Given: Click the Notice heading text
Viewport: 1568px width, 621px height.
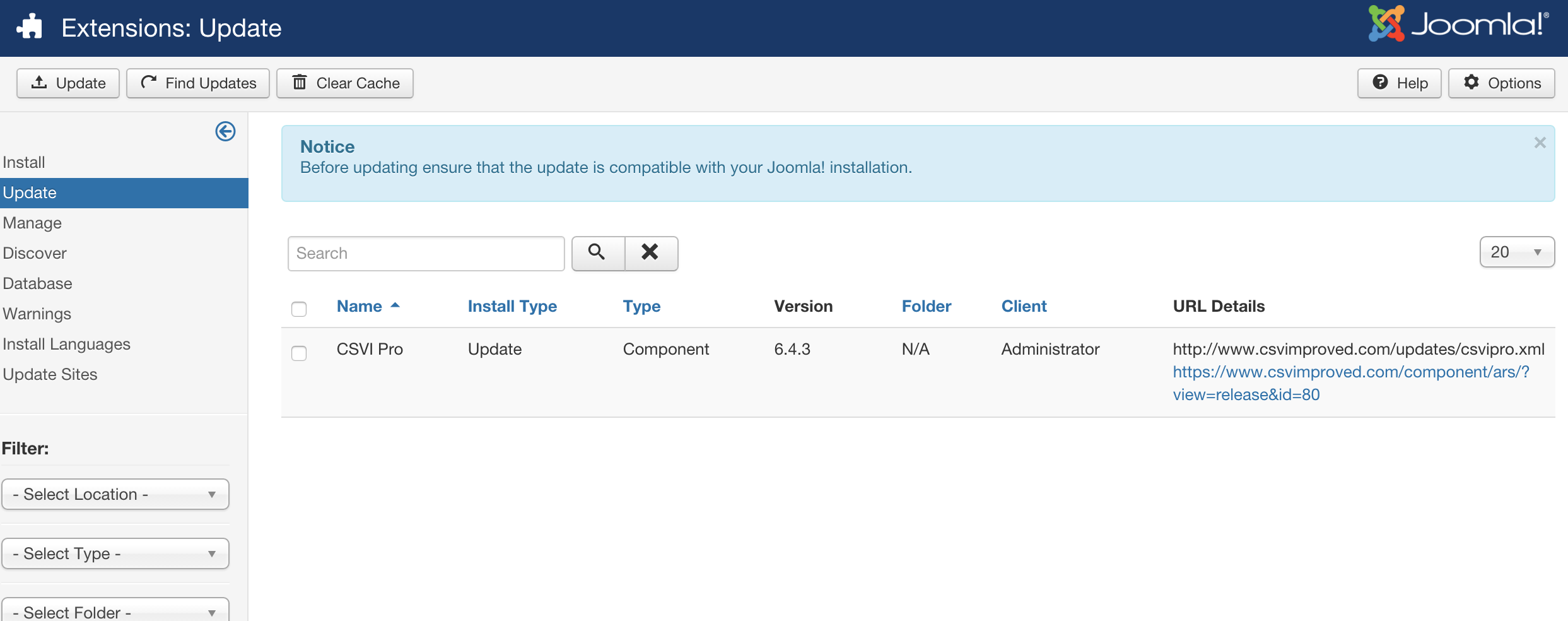Looking at the screenshot, I should pos(327,146).
